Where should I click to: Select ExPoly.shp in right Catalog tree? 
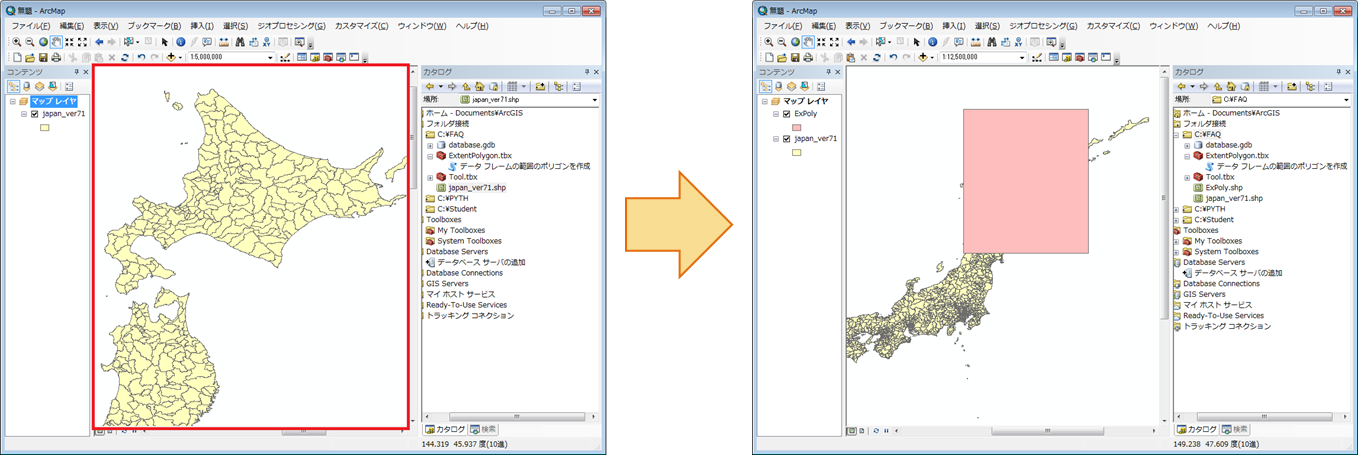tap(1223, 187)
